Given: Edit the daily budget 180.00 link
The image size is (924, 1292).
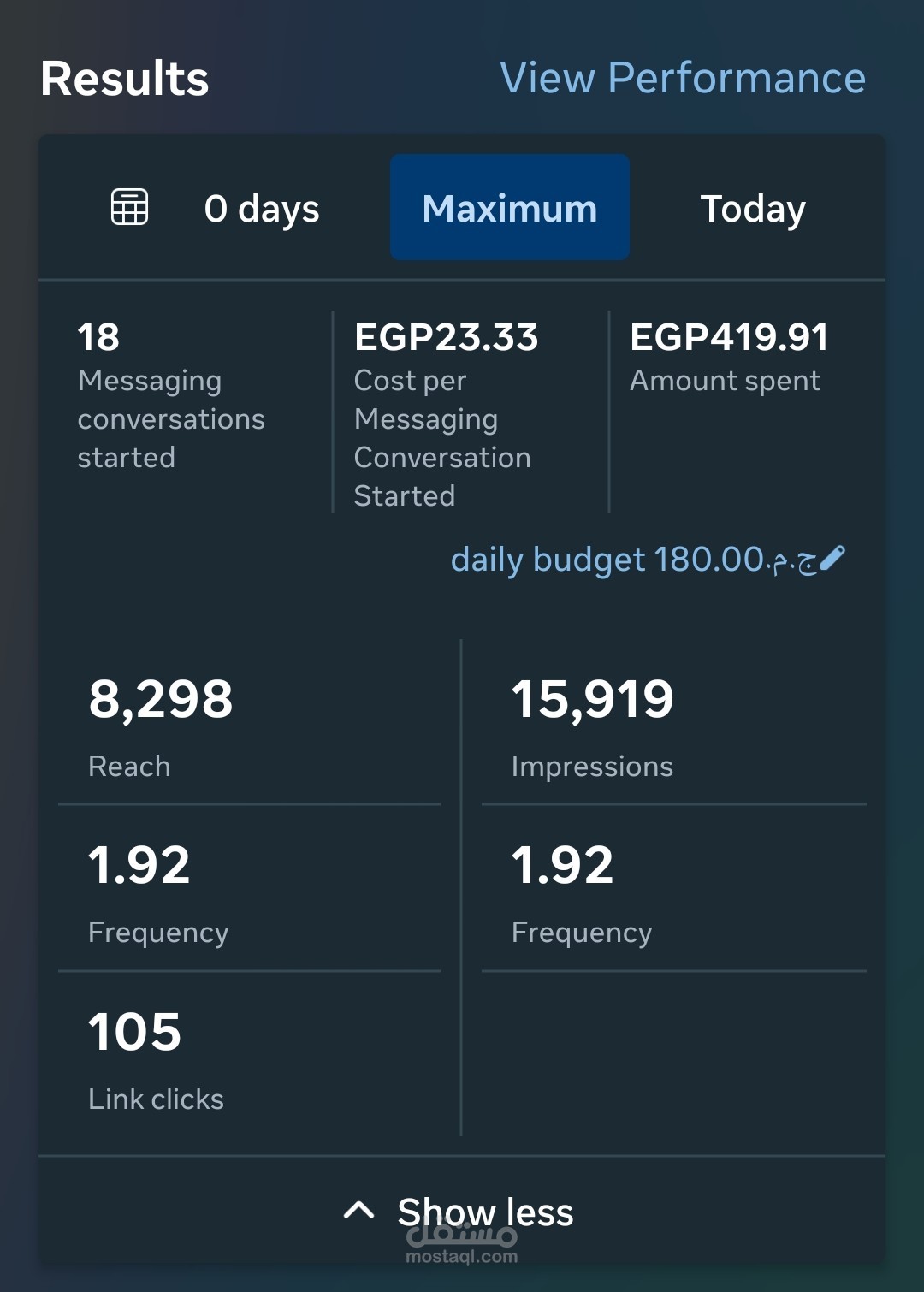Looking at the screenshot, I should pos(633,560).
